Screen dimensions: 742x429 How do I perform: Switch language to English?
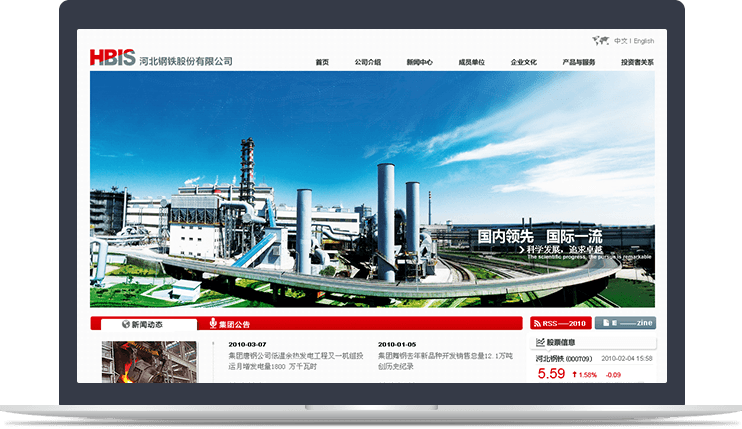point(644,41)
